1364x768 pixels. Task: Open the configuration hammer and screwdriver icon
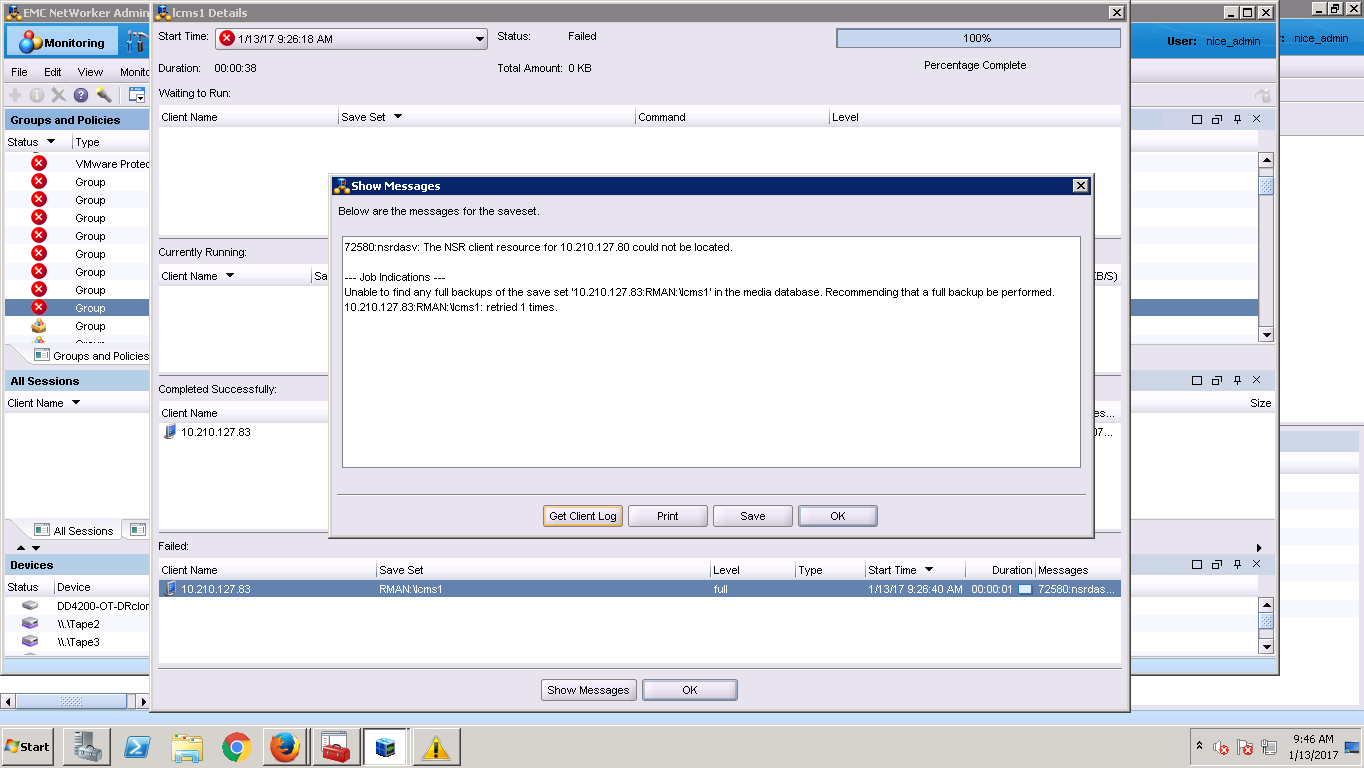point(137,43)
